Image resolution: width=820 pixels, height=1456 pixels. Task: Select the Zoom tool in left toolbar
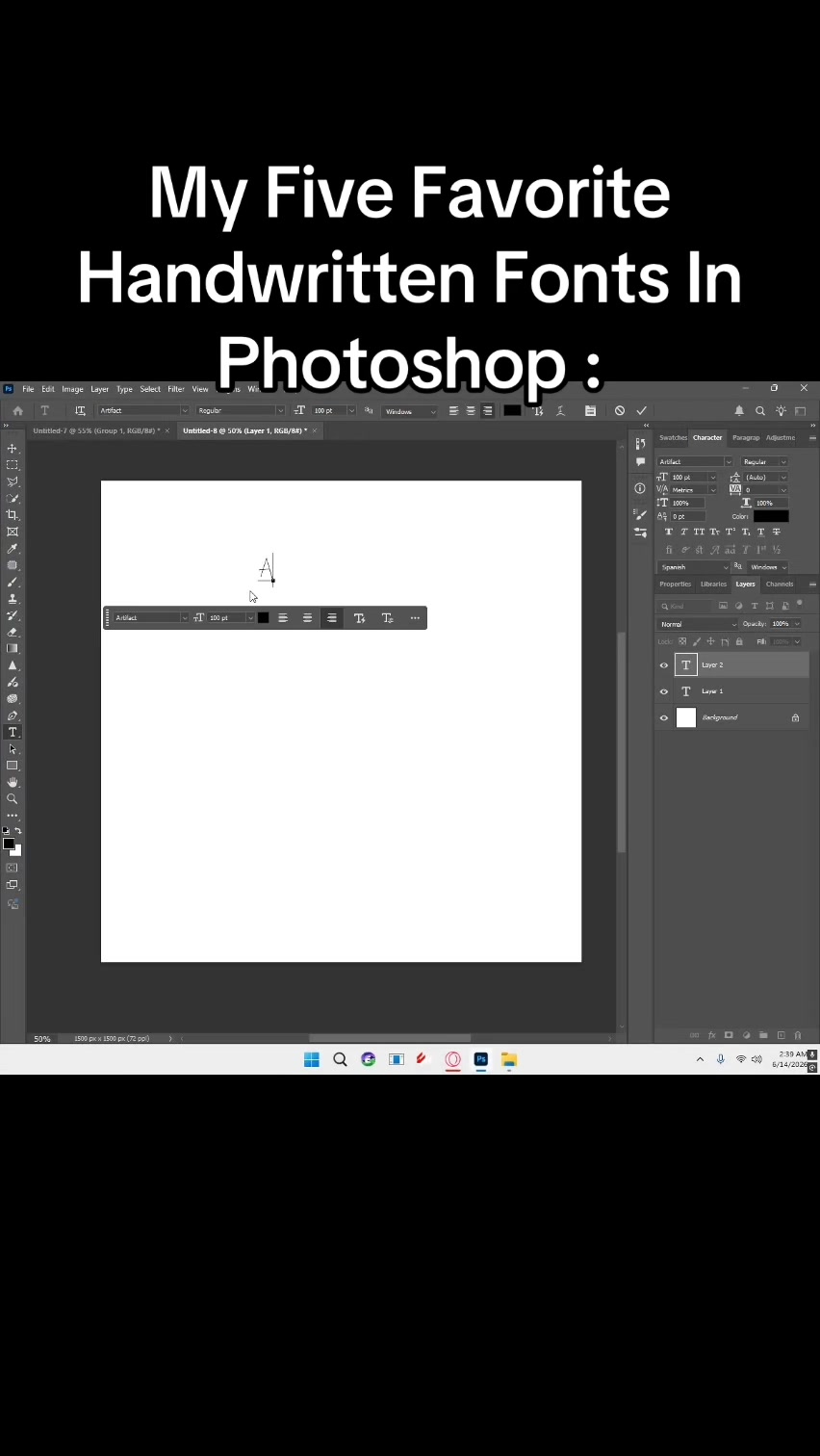tap(13, 799)
